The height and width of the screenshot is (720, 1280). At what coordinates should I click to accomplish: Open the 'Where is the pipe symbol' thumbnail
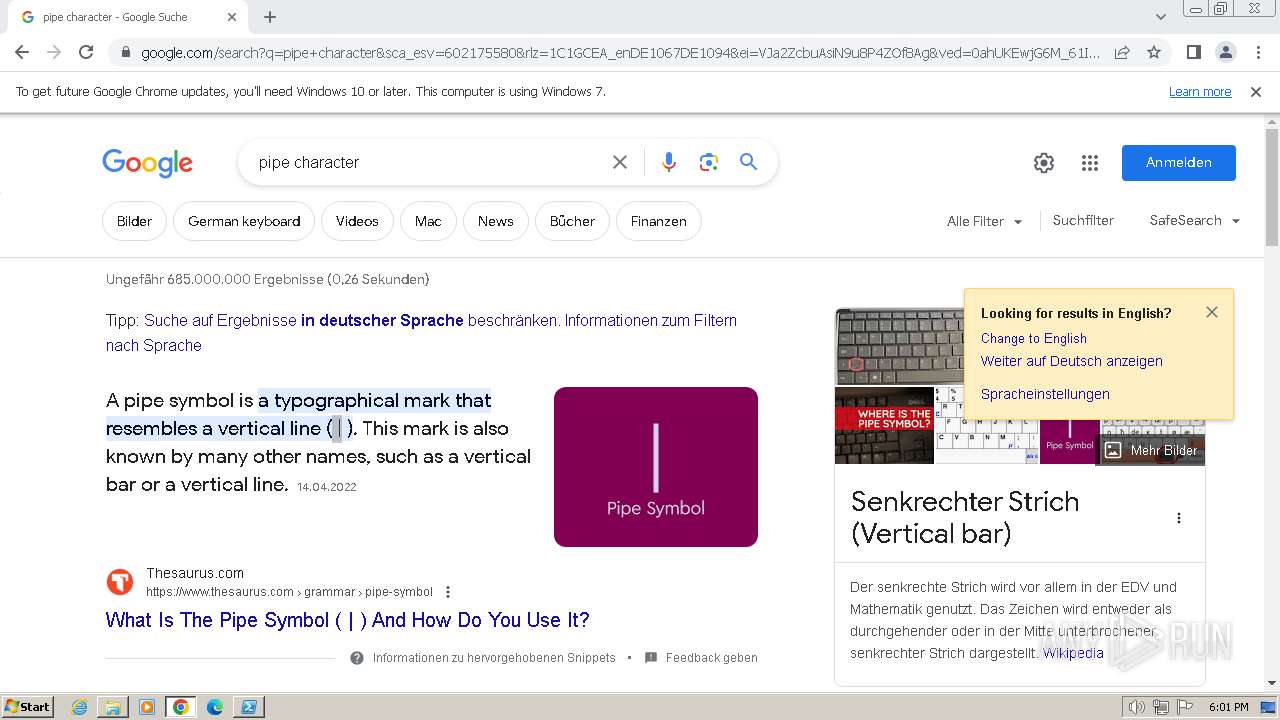[884, 426]
